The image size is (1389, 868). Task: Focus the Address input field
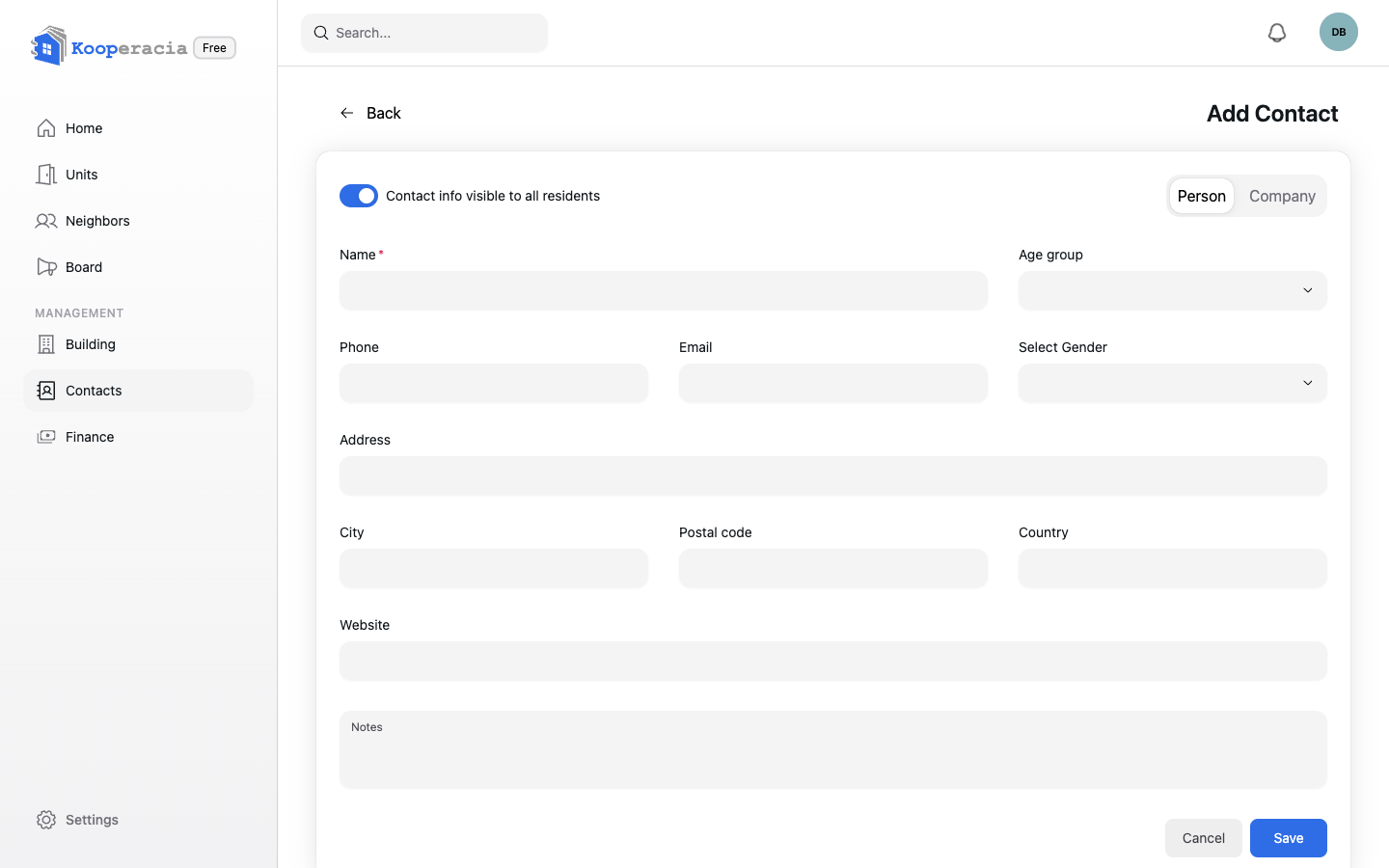coord(833,475)
